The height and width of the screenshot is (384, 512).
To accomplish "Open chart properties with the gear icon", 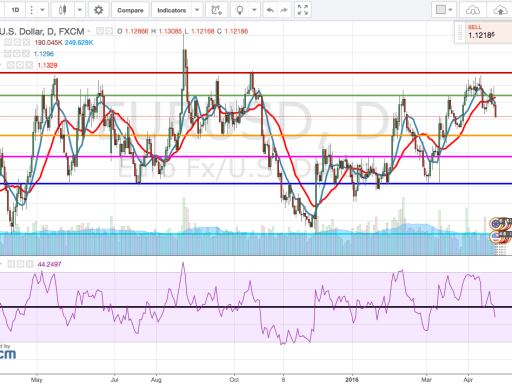I will (x=98, y=10).
